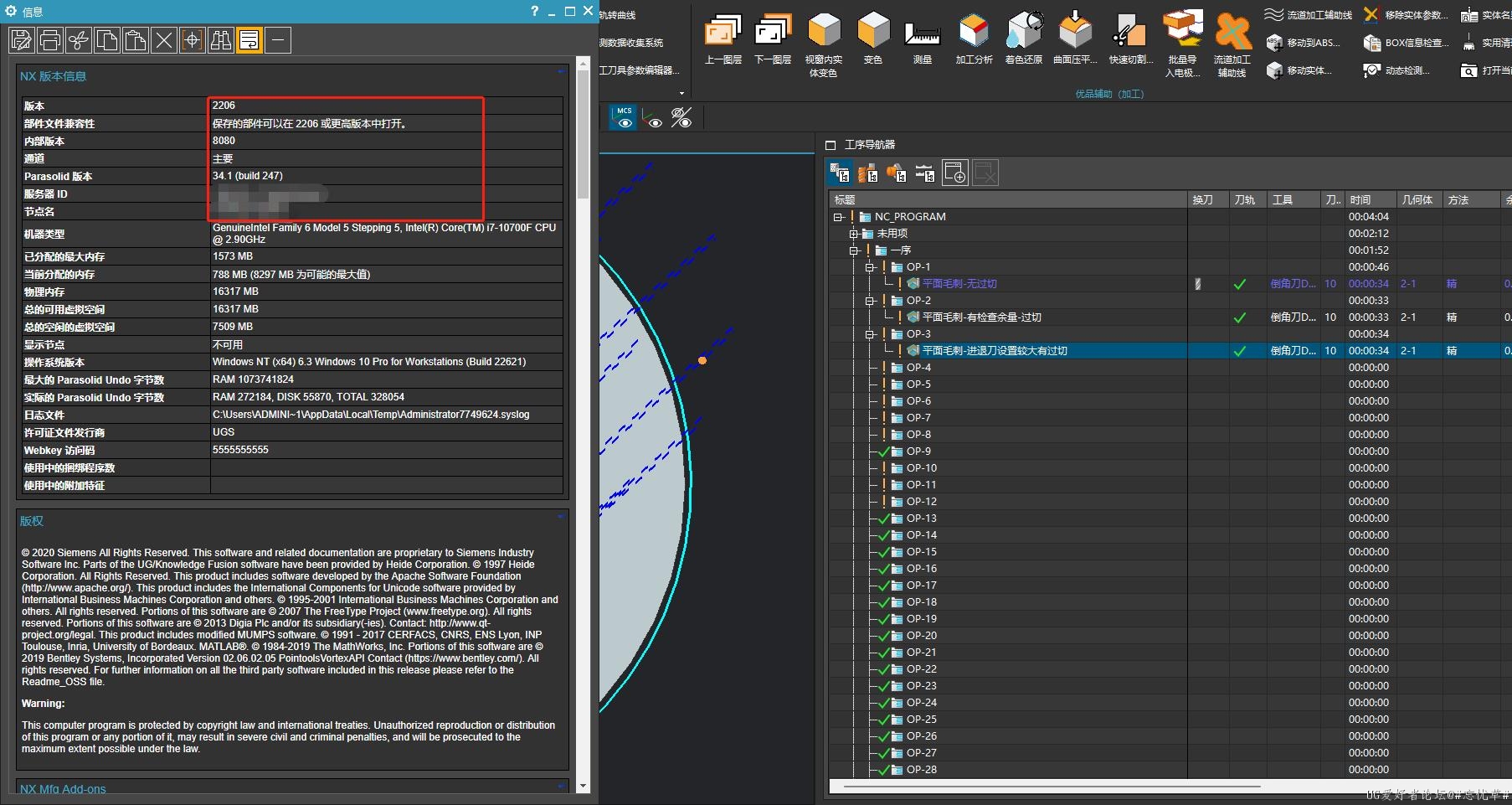
Task: Paste using the clipboard icon in info window
Action: (x=136, y=40)
